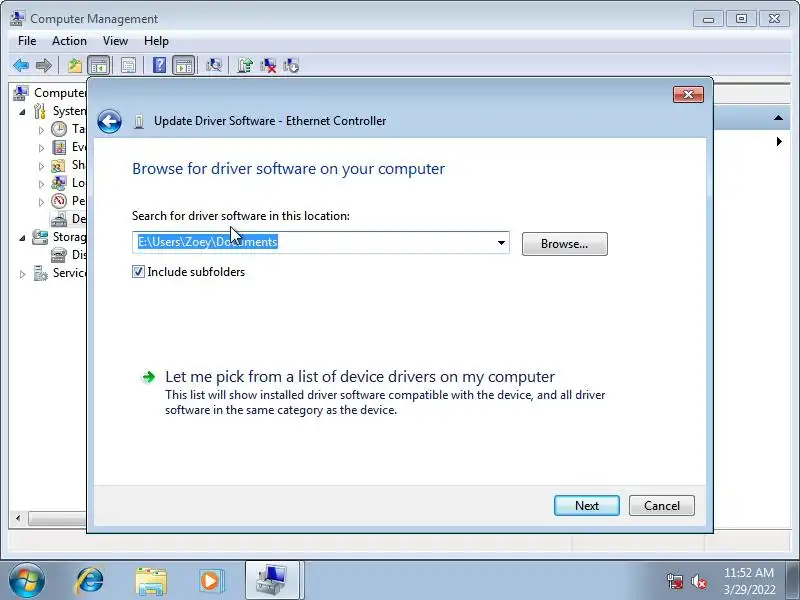The image size is (800, 600).
Task: Expand Services and Applications tree node
Action: click(22, 273)
